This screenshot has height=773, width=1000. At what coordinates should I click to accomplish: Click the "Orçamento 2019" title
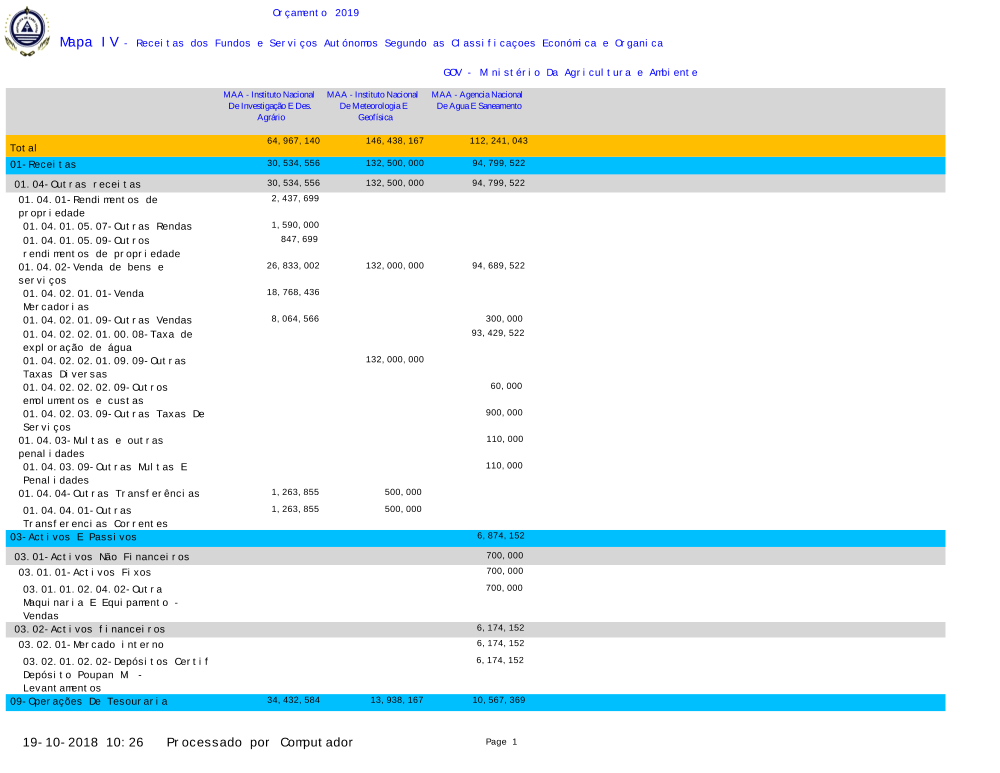tap(315, 13)
